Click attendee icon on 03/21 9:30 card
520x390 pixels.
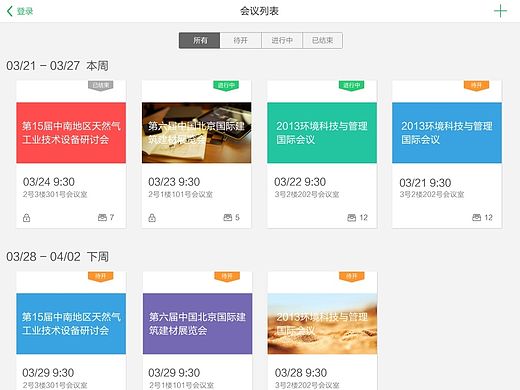[x=477, y=218]
